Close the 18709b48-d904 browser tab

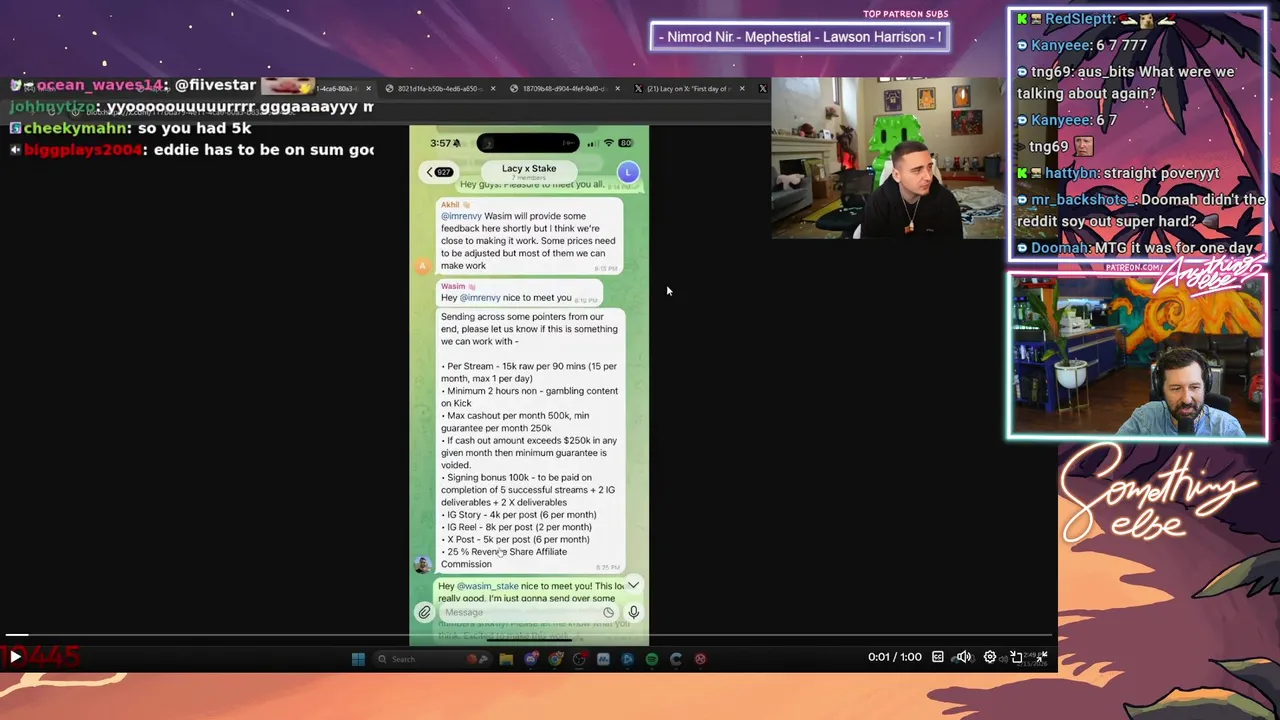point(617,88)
